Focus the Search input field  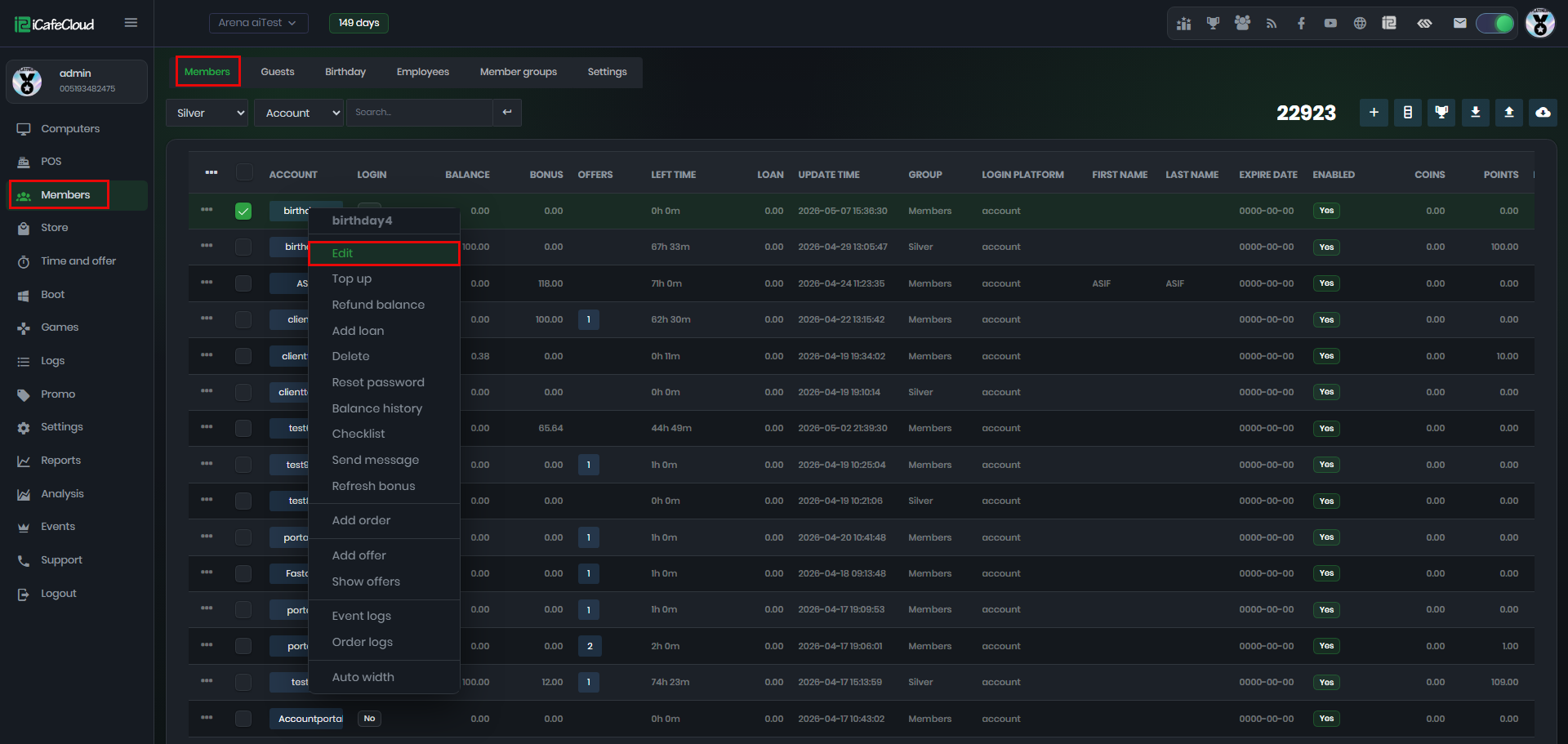pos(420,113)
